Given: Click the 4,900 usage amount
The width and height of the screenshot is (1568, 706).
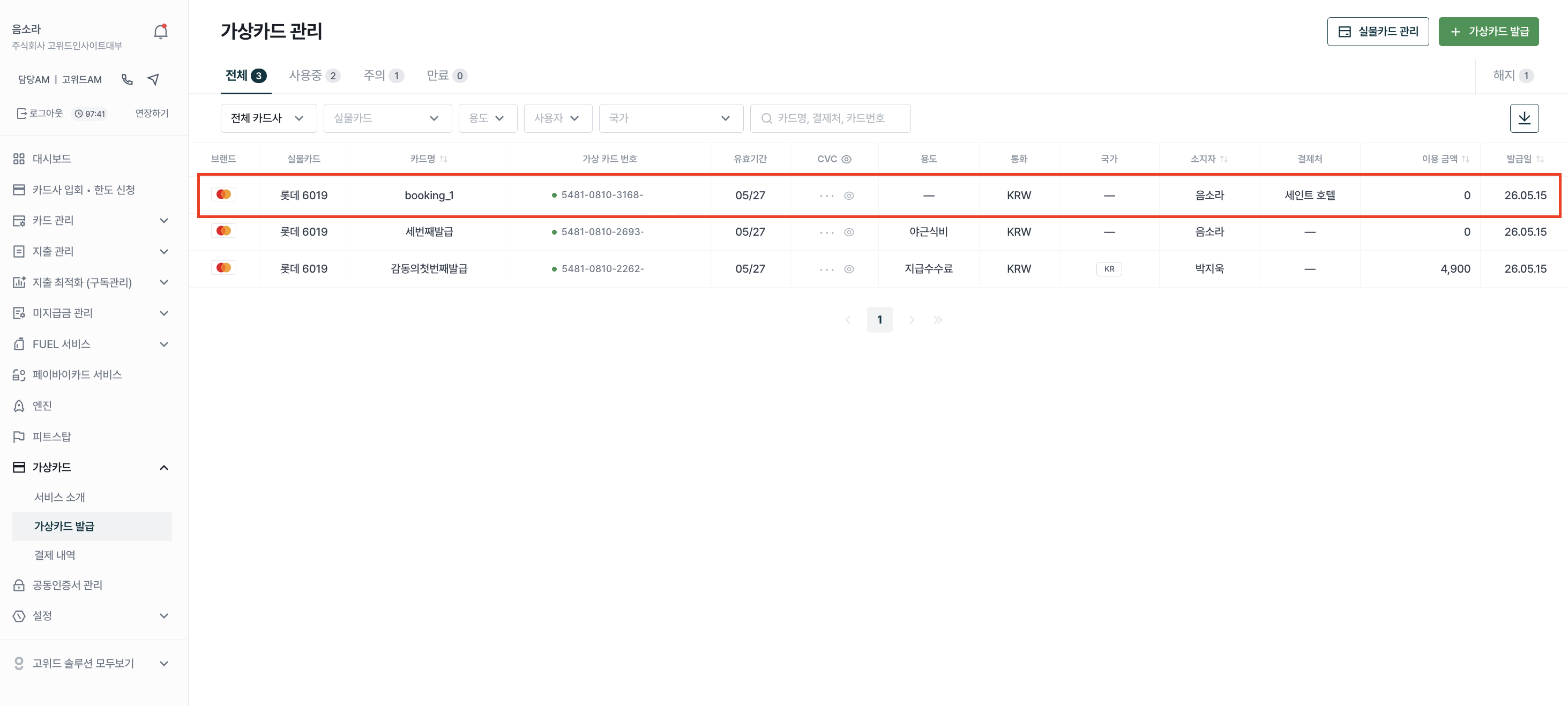Looking at the screenshot, I should [1455, 269].
